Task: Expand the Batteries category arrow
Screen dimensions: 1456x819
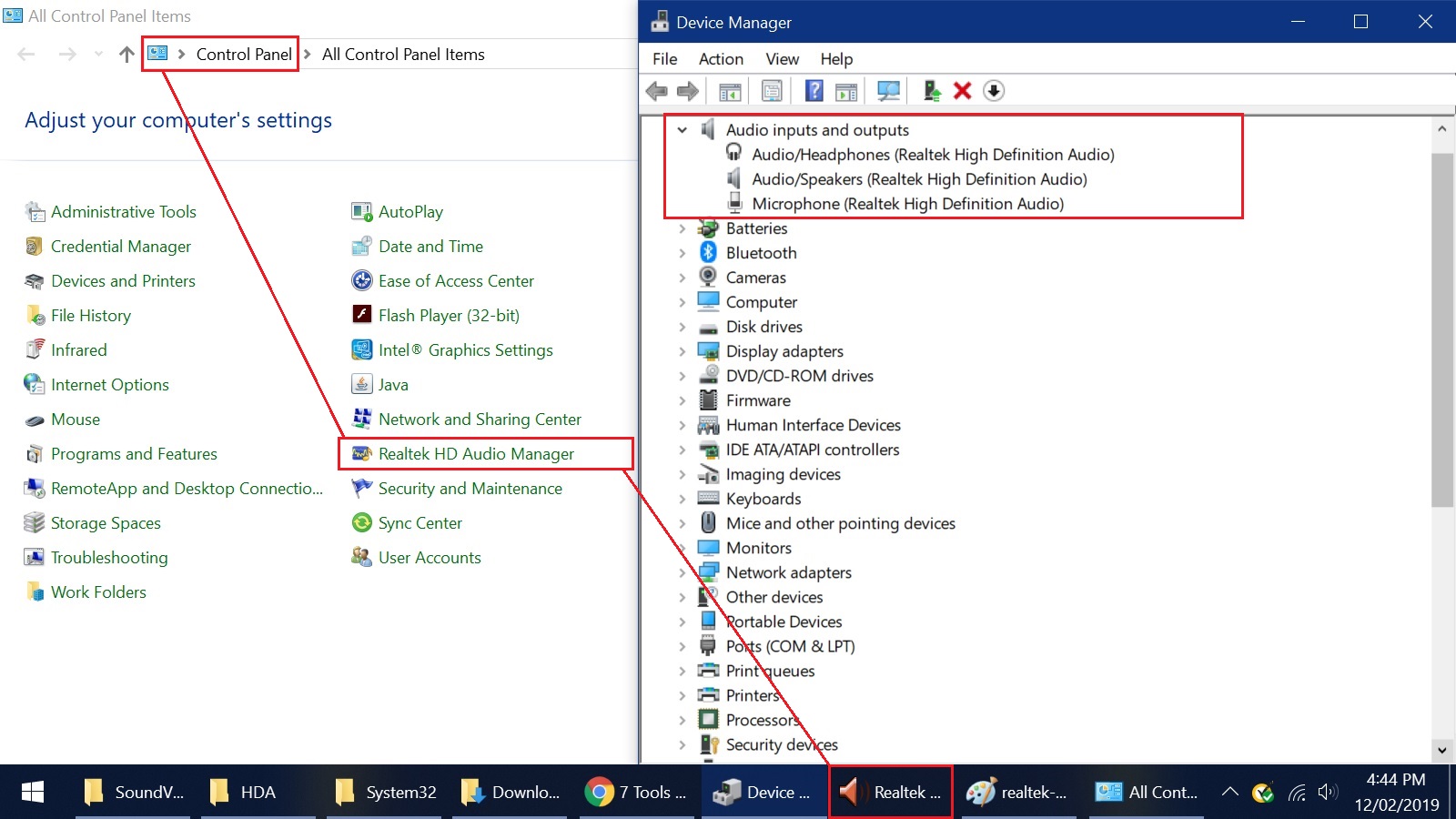Action: [x=682, y=228]
